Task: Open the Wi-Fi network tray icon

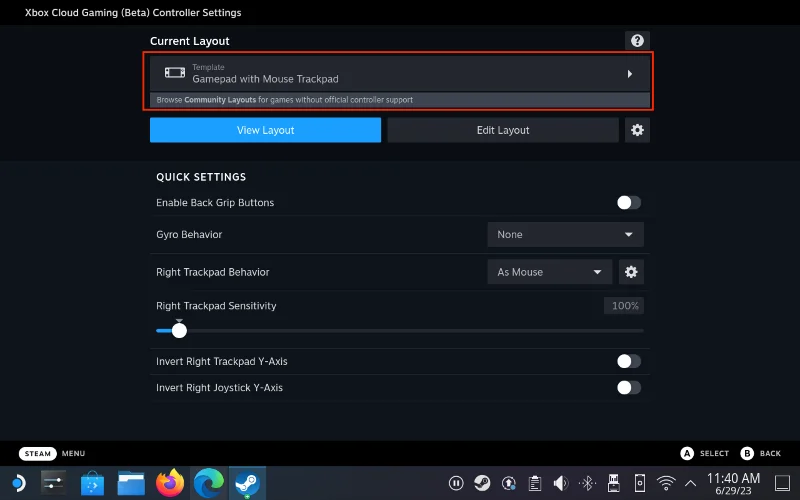Action: coord(667,483)
